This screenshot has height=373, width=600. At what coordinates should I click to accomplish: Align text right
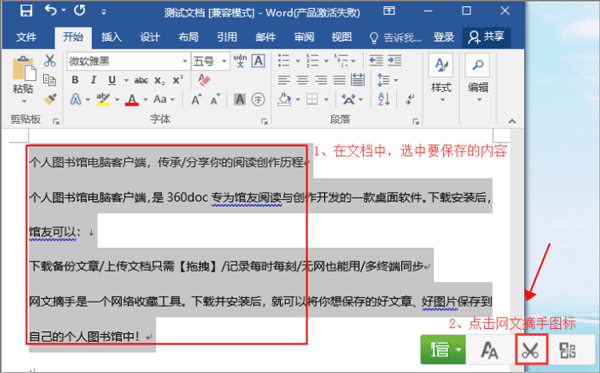click(321, 80)
